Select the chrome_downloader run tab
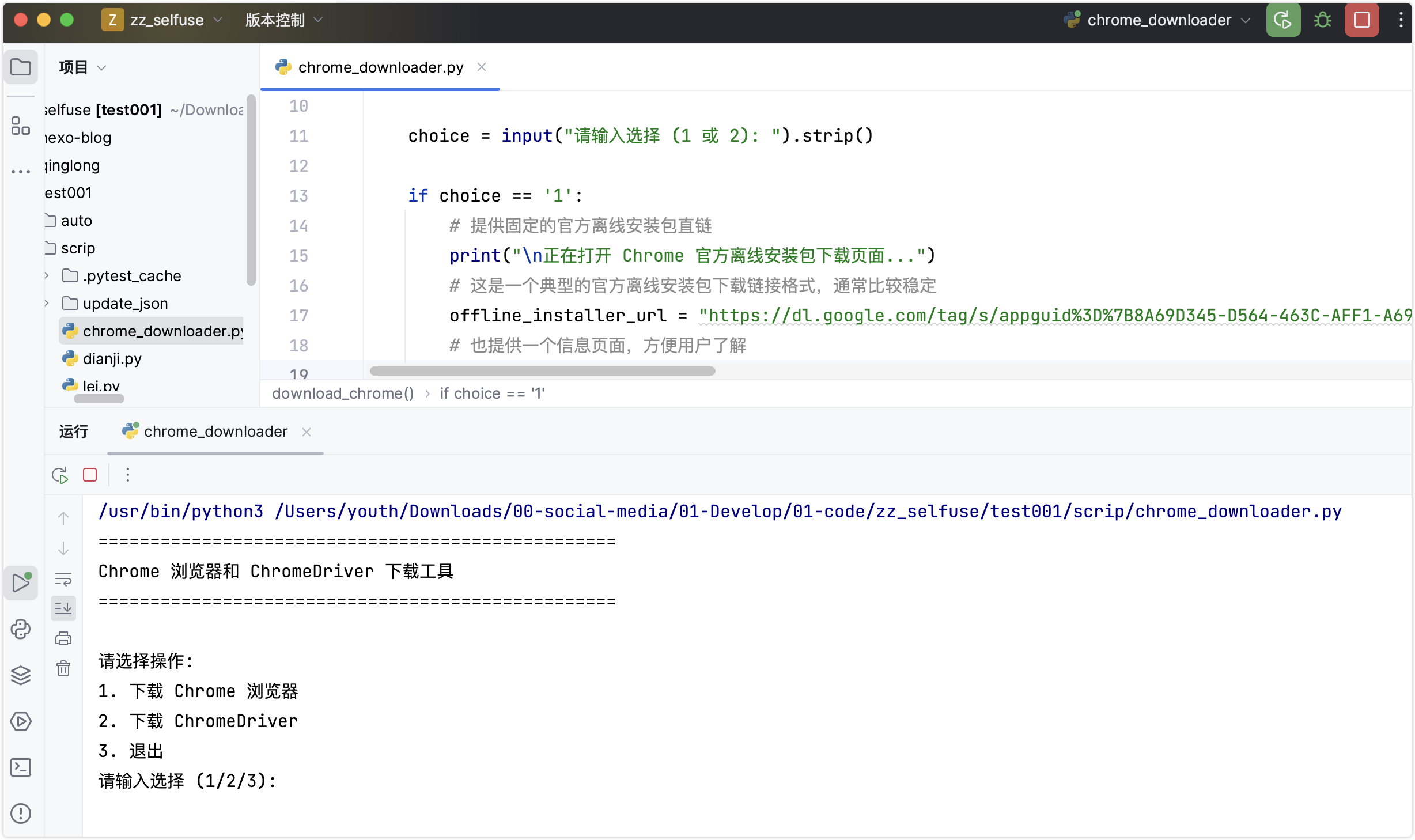Screen dimensions: 1415x840 click(215, 432)
